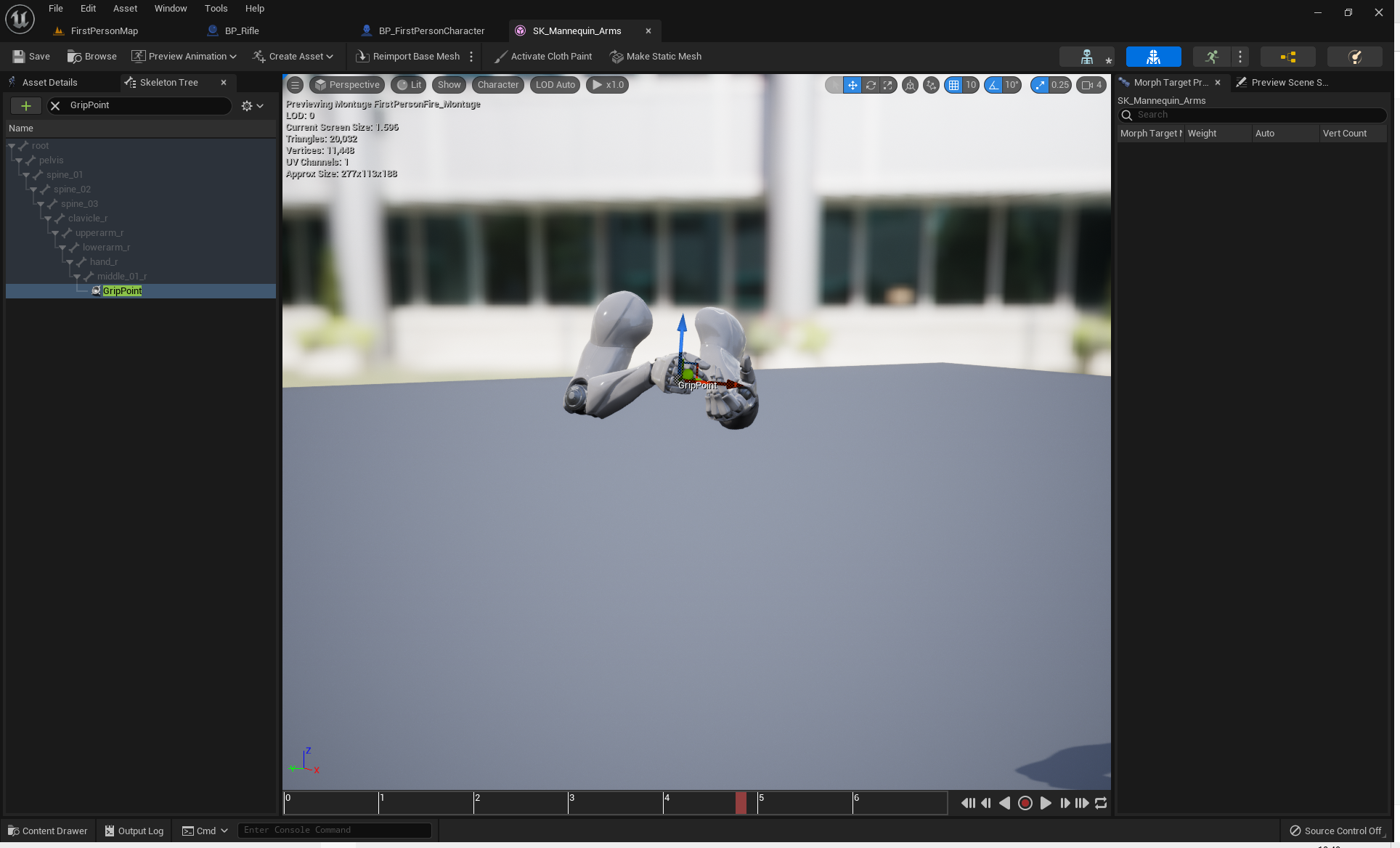The width and height of the screenshot is (1400, 848).
Task: Toggle scale snapping value 0.25
Action: 1040,85
